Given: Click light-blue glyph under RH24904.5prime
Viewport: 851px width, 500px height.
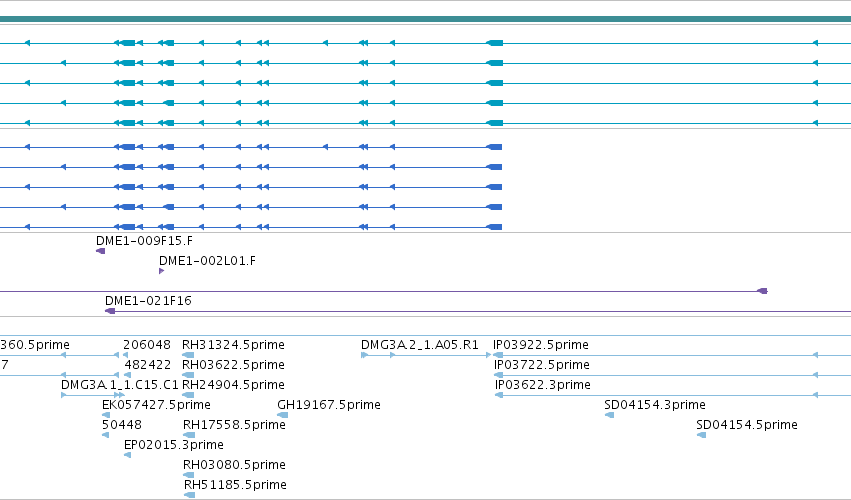Looking at the screenshot, I should click(x=188, y=395).
